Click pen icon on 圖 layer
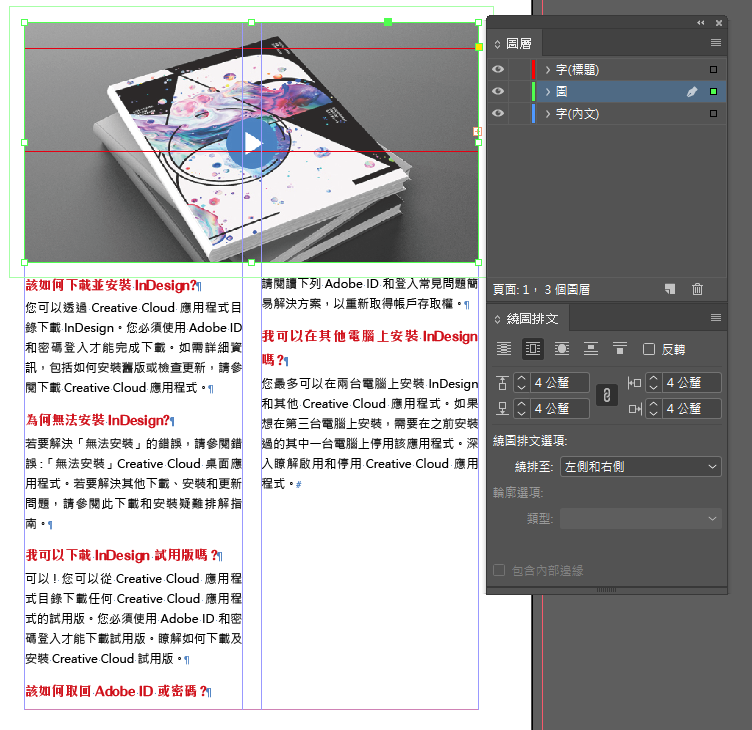 pyautogui.click(x=692, y=92)
